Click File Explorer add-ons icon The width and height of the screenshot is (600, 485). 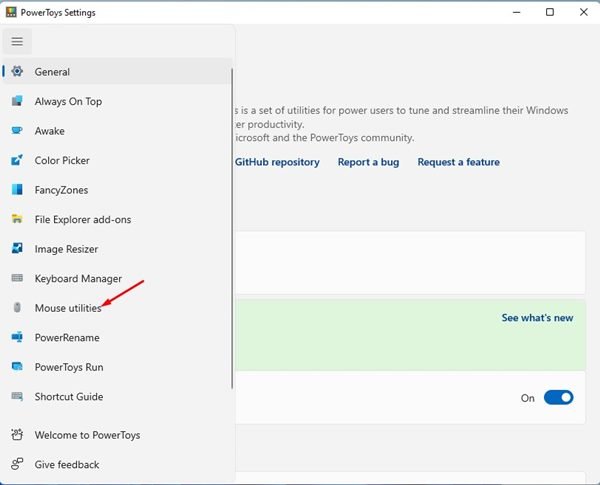pyautogui.click(x=17, y=219)
